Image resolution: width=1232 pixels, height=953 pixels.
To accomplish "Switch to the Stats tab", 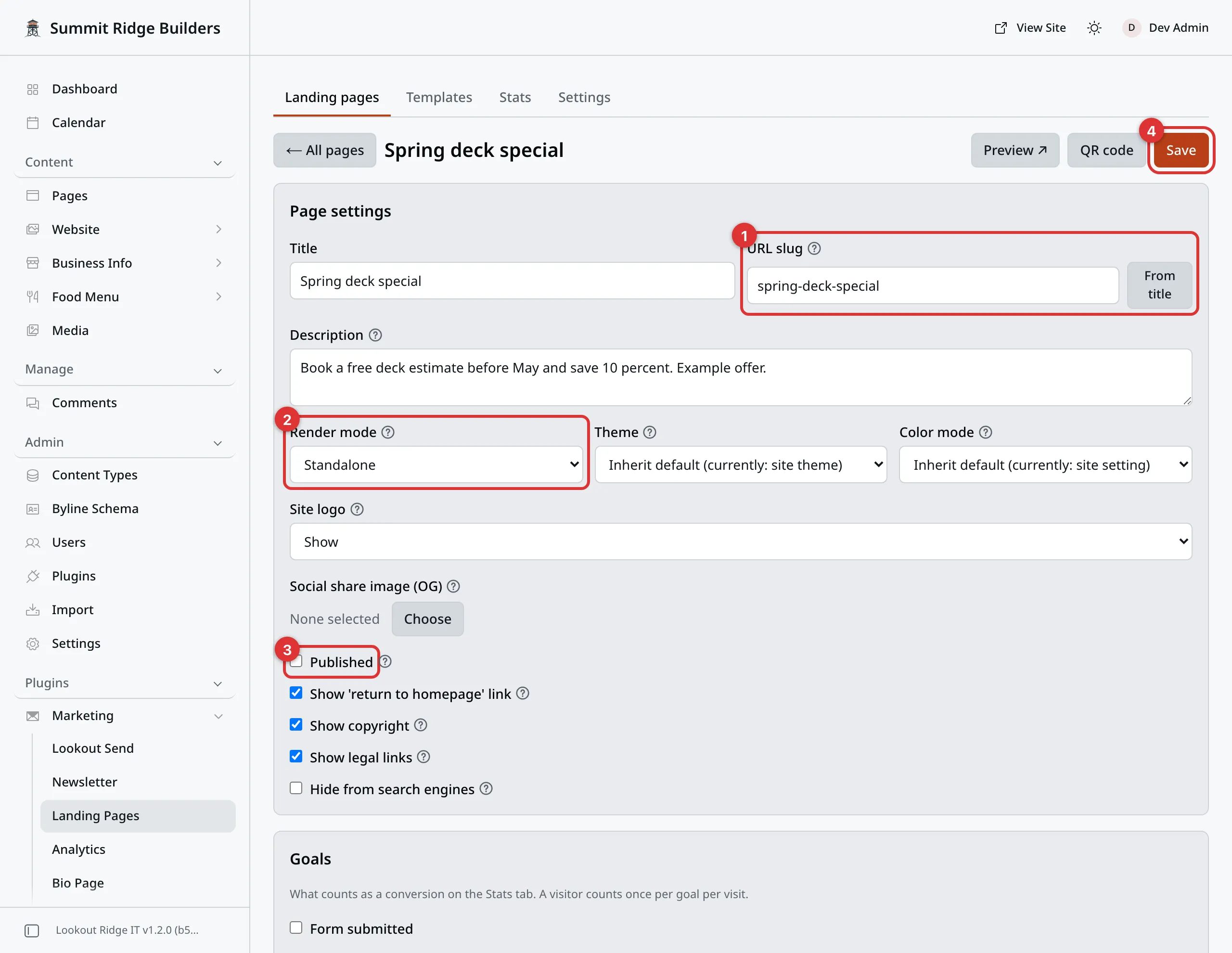I will coord(515,97).
